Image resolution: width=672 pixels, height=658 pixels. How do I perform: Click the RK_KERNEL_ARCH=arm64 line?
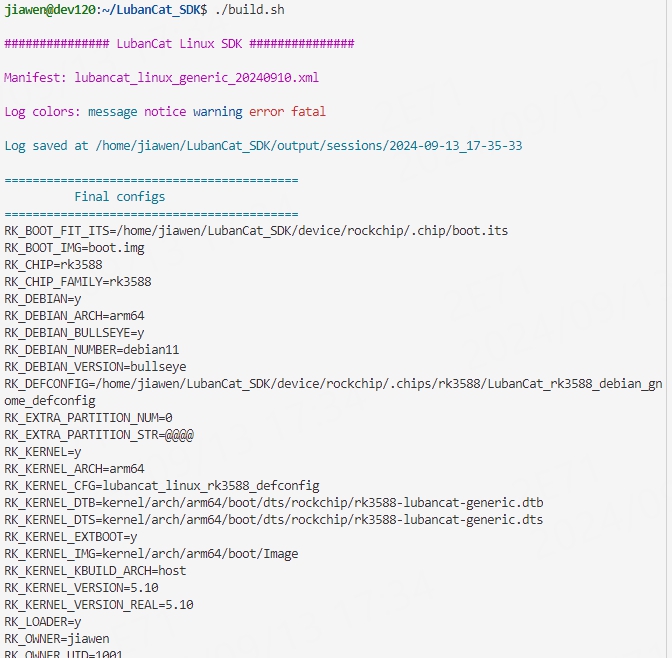(75, 469)
